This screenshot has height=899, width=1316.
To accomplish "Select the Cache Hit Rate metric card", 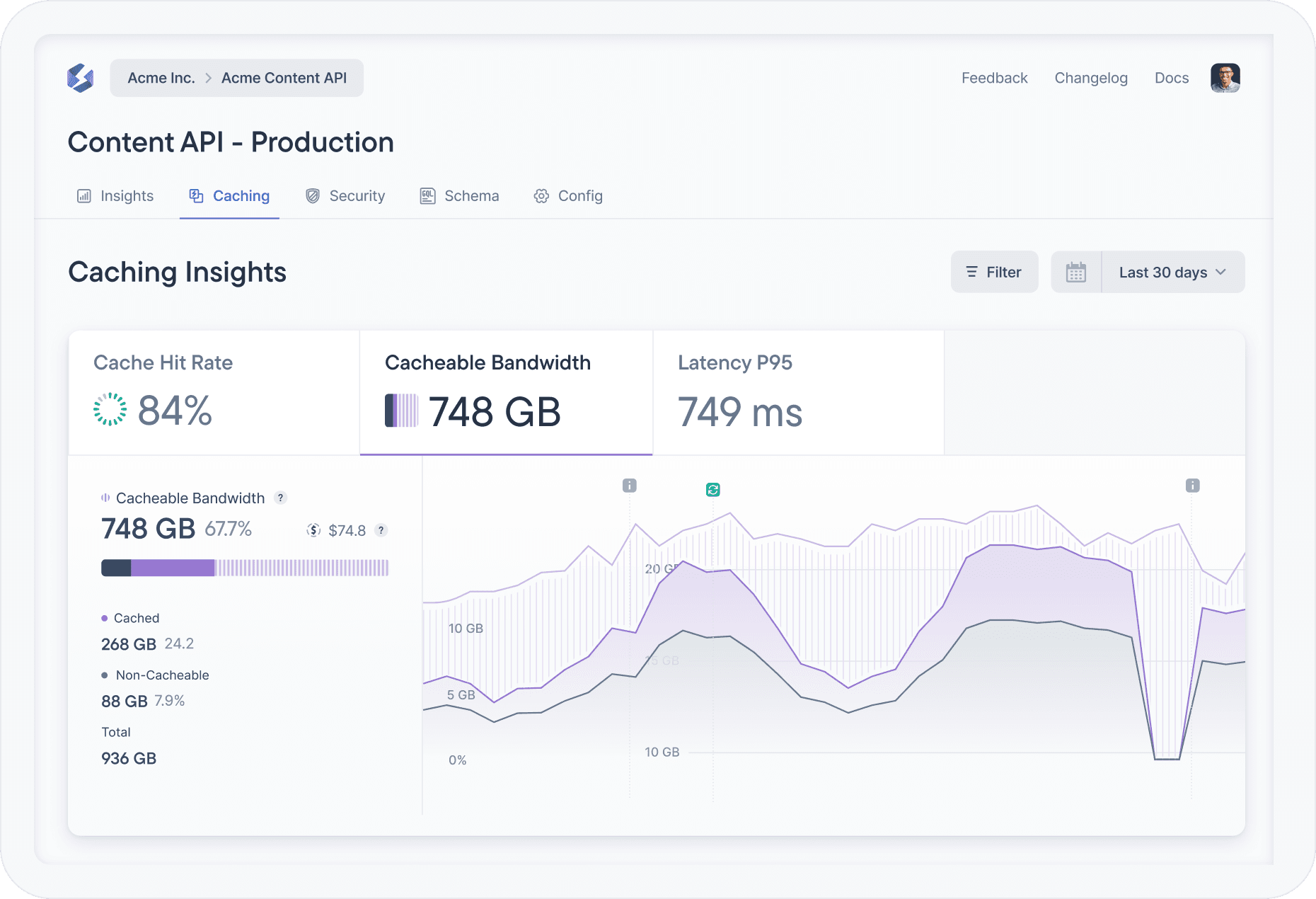I will pos(214,393).
